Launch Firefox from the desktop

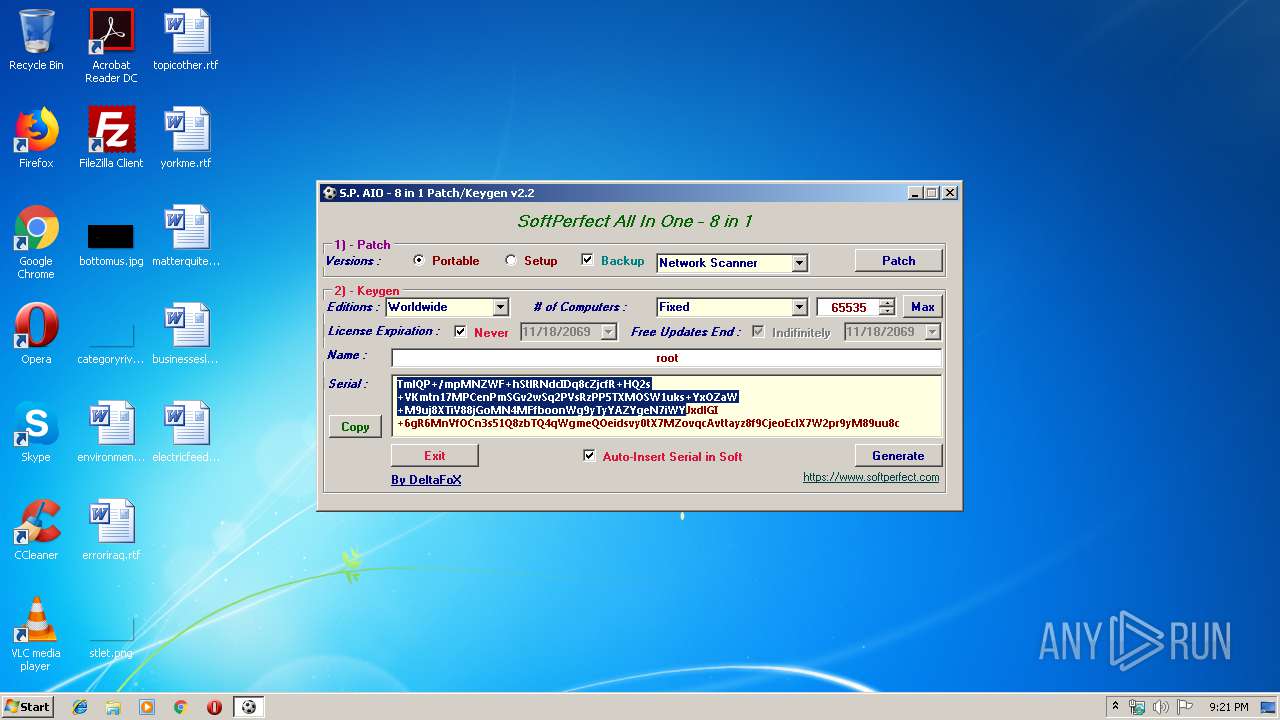36,138
